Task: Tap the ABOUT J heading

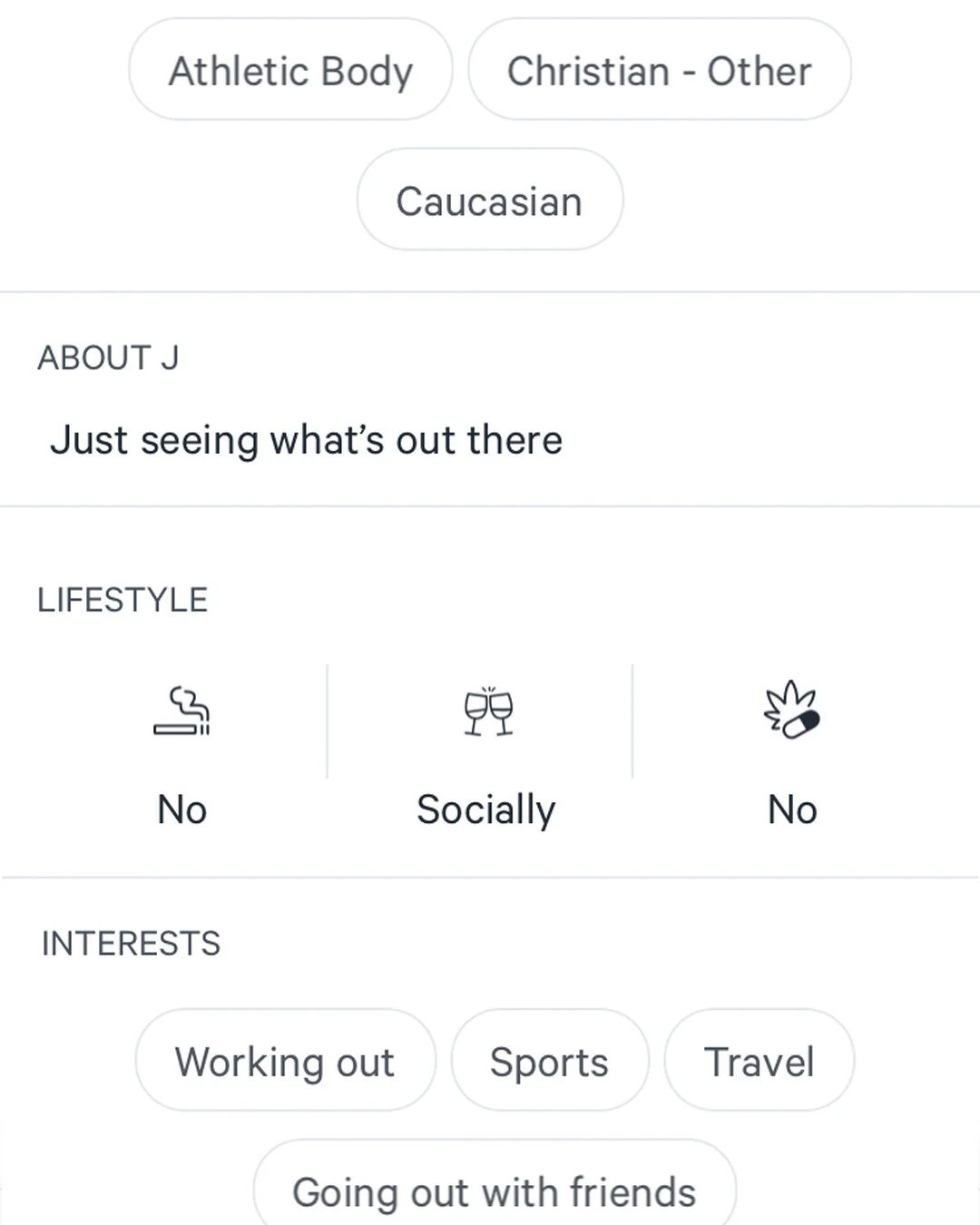Action: [x=108, y=358]
